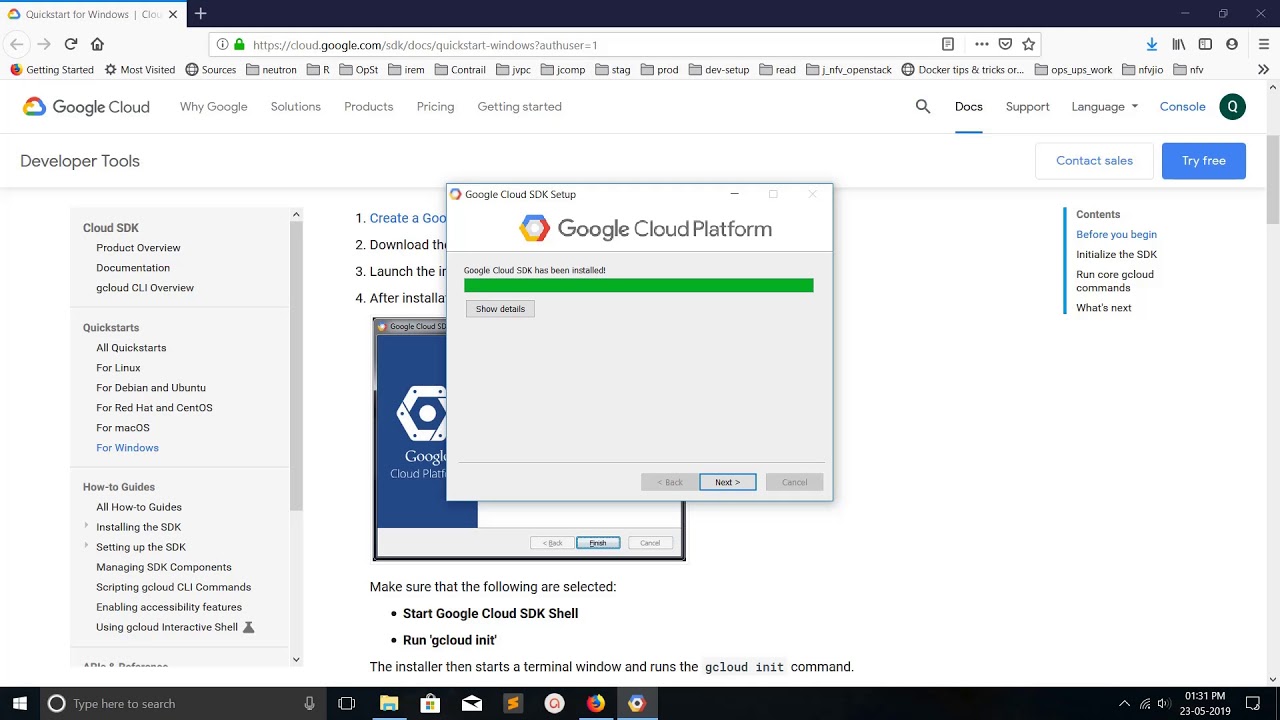Click the sidebar scroll up arrow
The width and height of the screenshot is (1280, 720).
click(296, 214)
